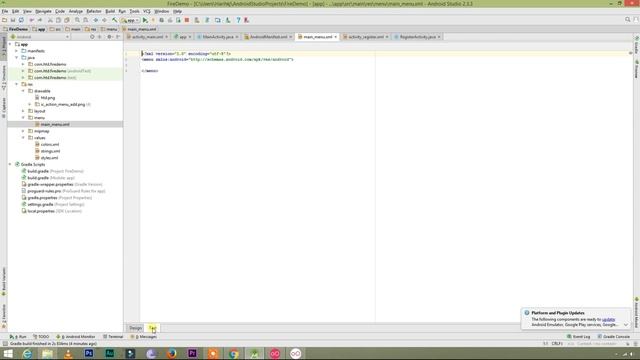Screen dimensions: 640x360
Task: Click the Redo arrow icon
Action: [40, 20]
